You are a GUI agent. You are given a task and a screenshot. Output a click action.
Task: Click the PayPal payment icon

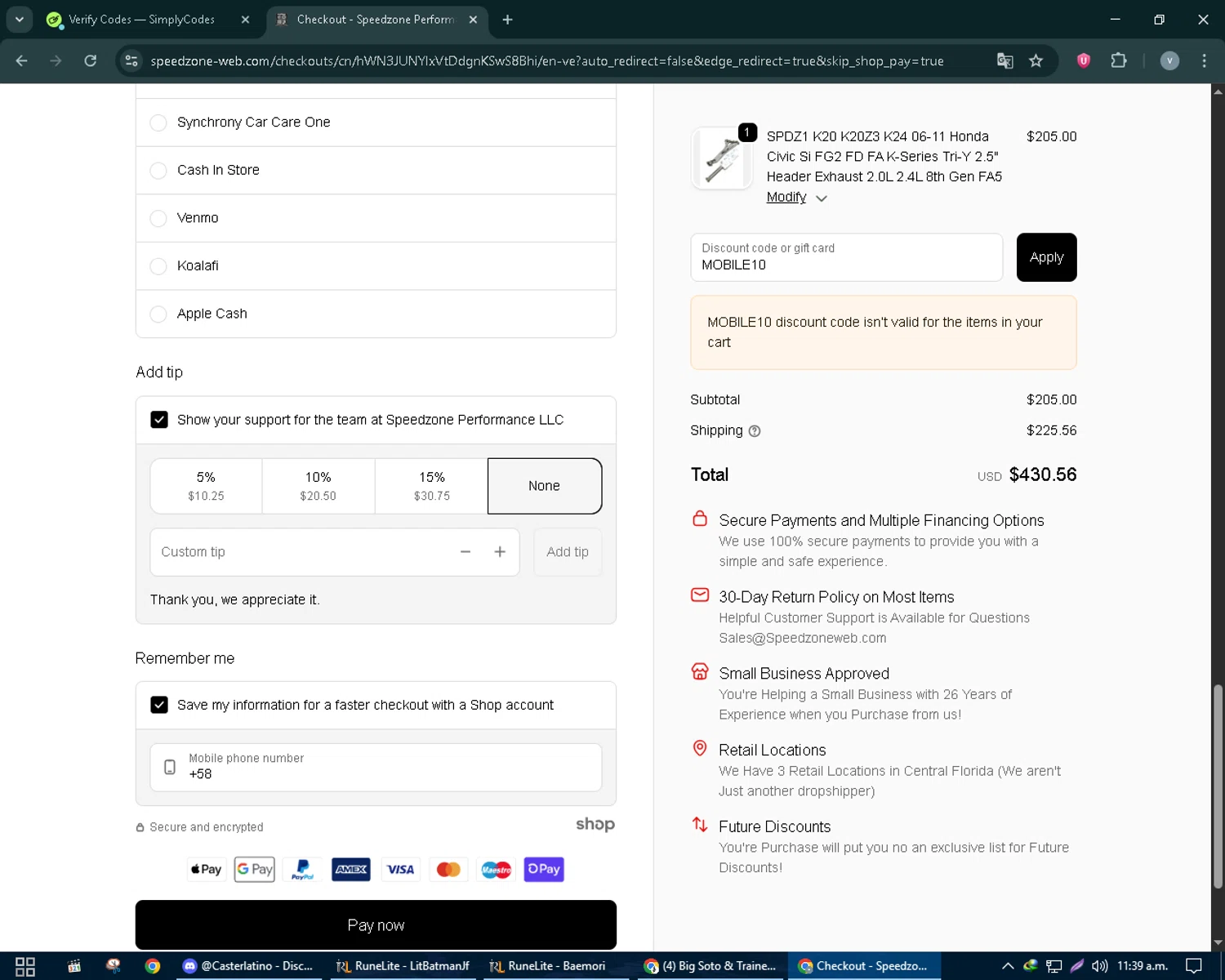tap(303, 869)
